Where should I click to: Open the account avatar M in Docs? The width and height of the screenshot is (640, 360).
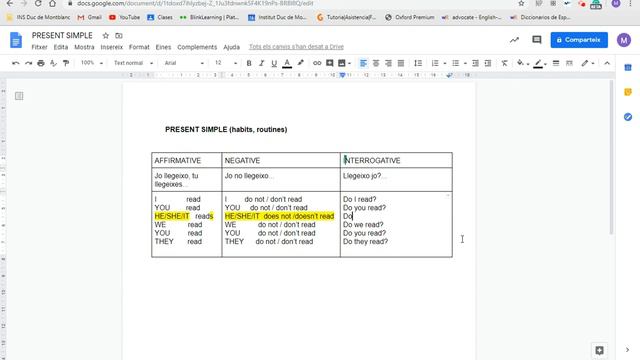click(x=624, y=40)
